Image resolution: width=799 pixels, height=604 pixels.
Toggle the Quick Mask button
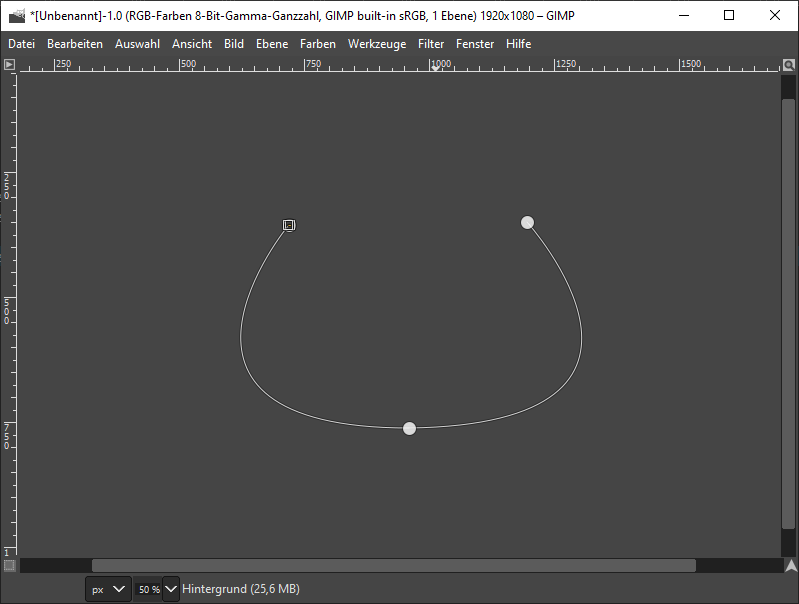[9, 566]
